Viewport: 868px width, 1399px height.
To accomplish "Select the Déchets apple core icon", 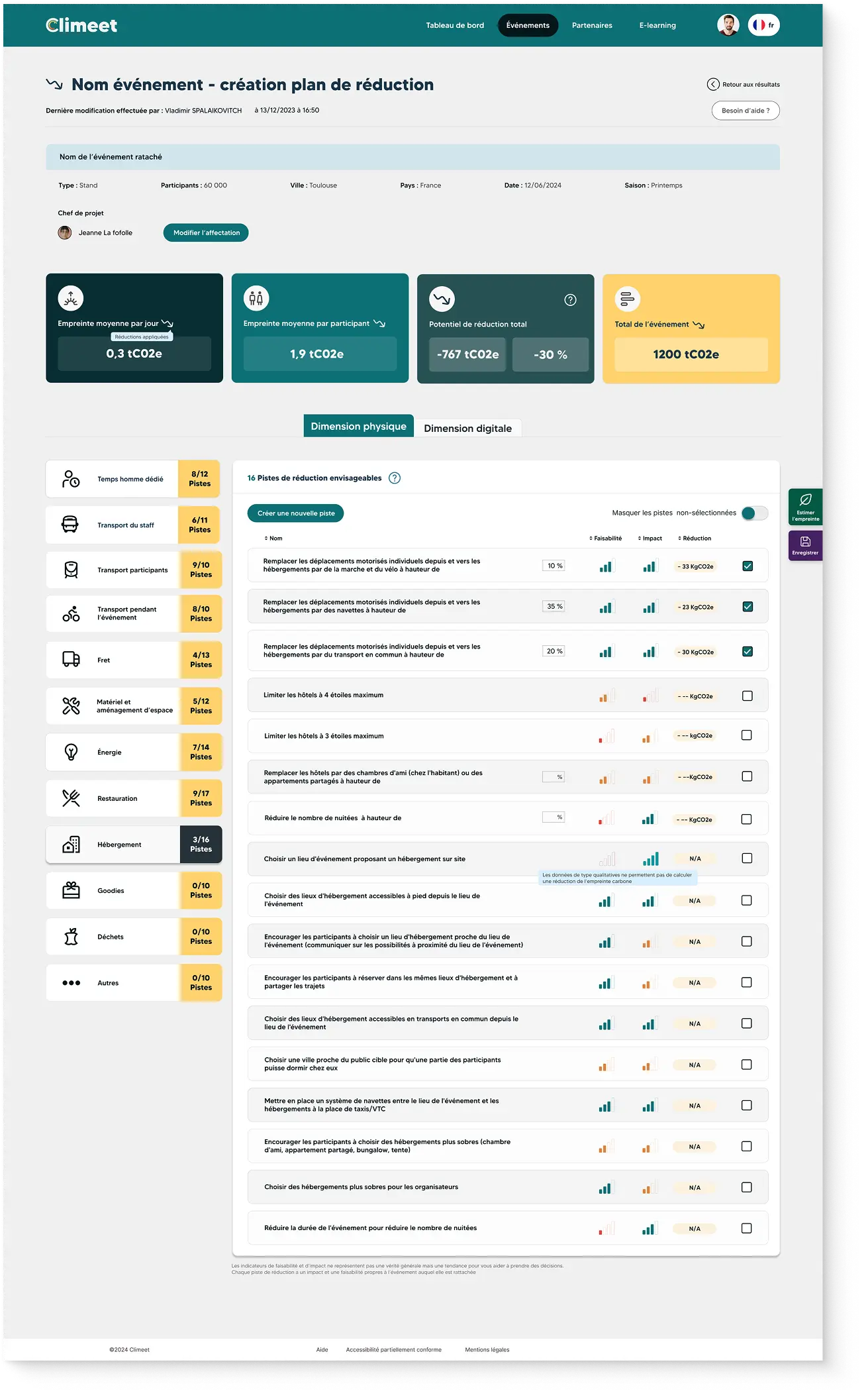I will pos(71,937).
